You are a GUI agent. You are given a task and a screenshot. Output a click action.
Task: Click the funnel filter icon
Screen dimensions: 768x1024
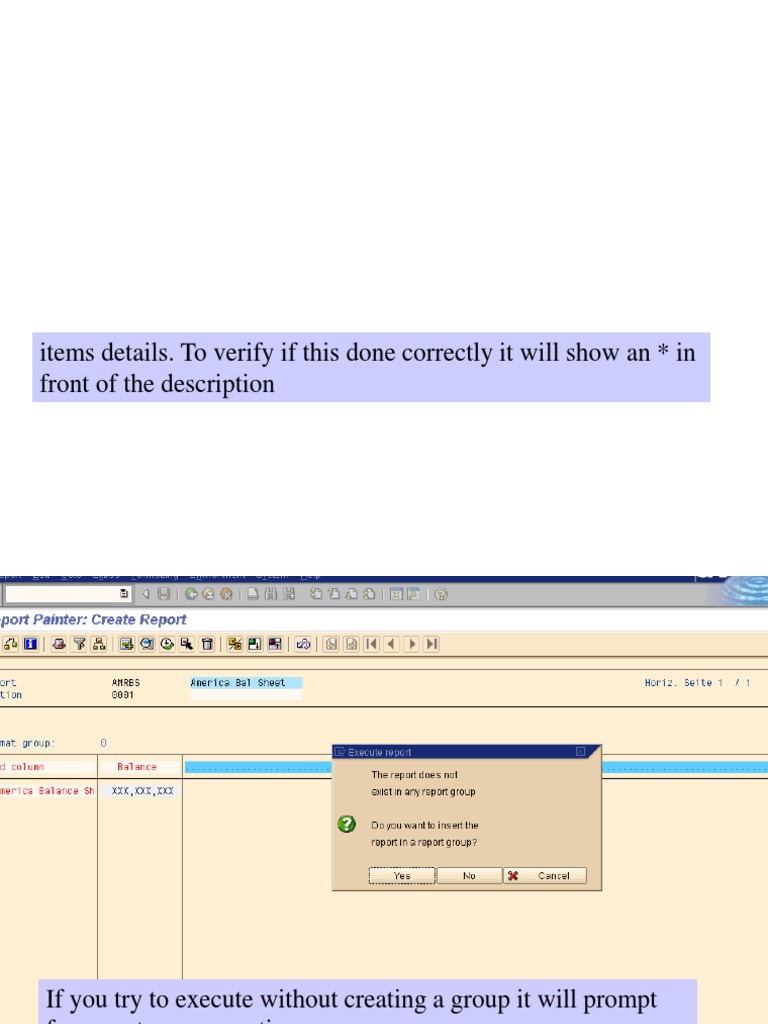[x=79, y=644]
